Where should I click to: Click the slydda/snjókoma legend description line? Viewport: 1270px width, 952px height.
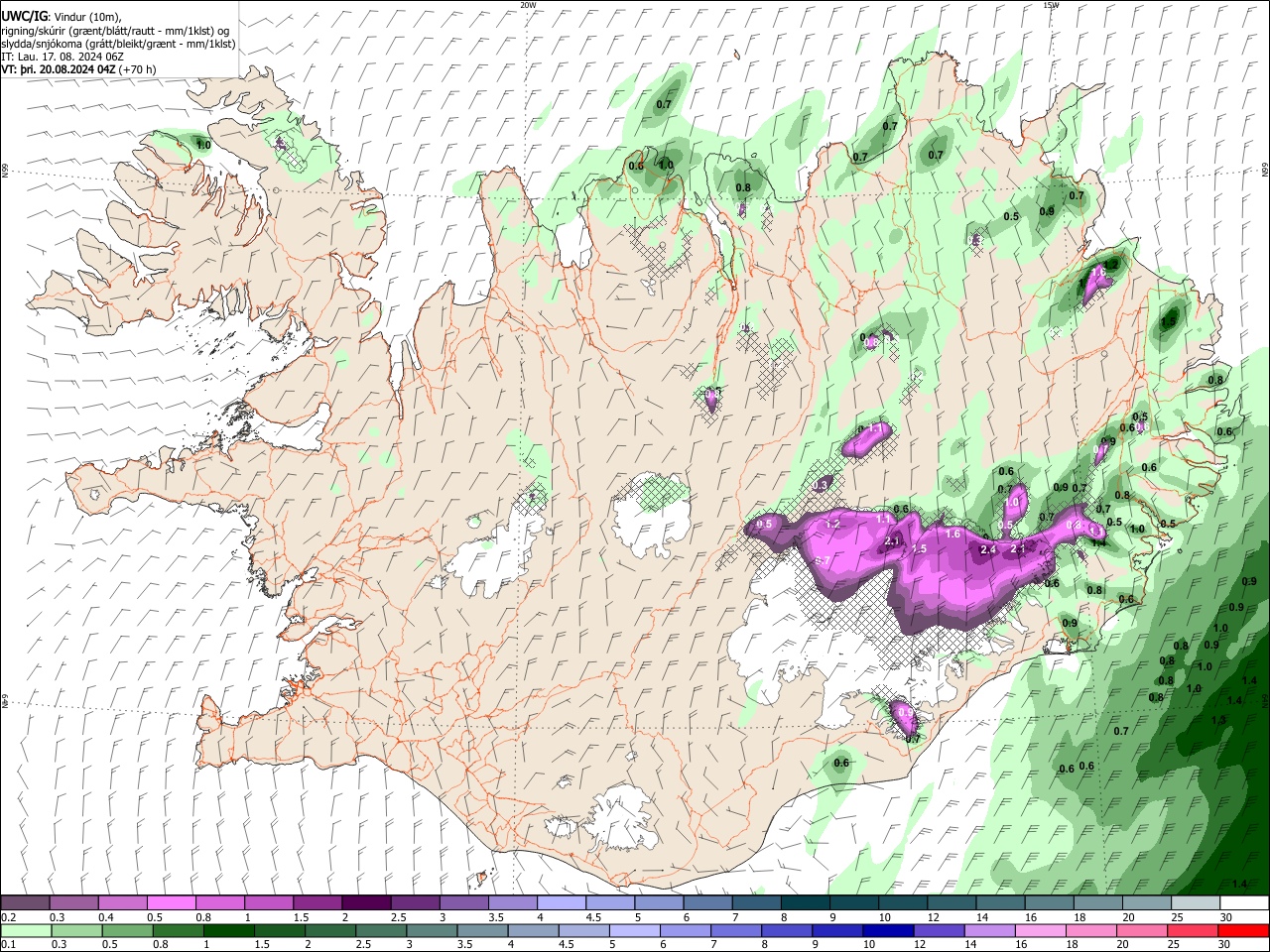[118, 44]
